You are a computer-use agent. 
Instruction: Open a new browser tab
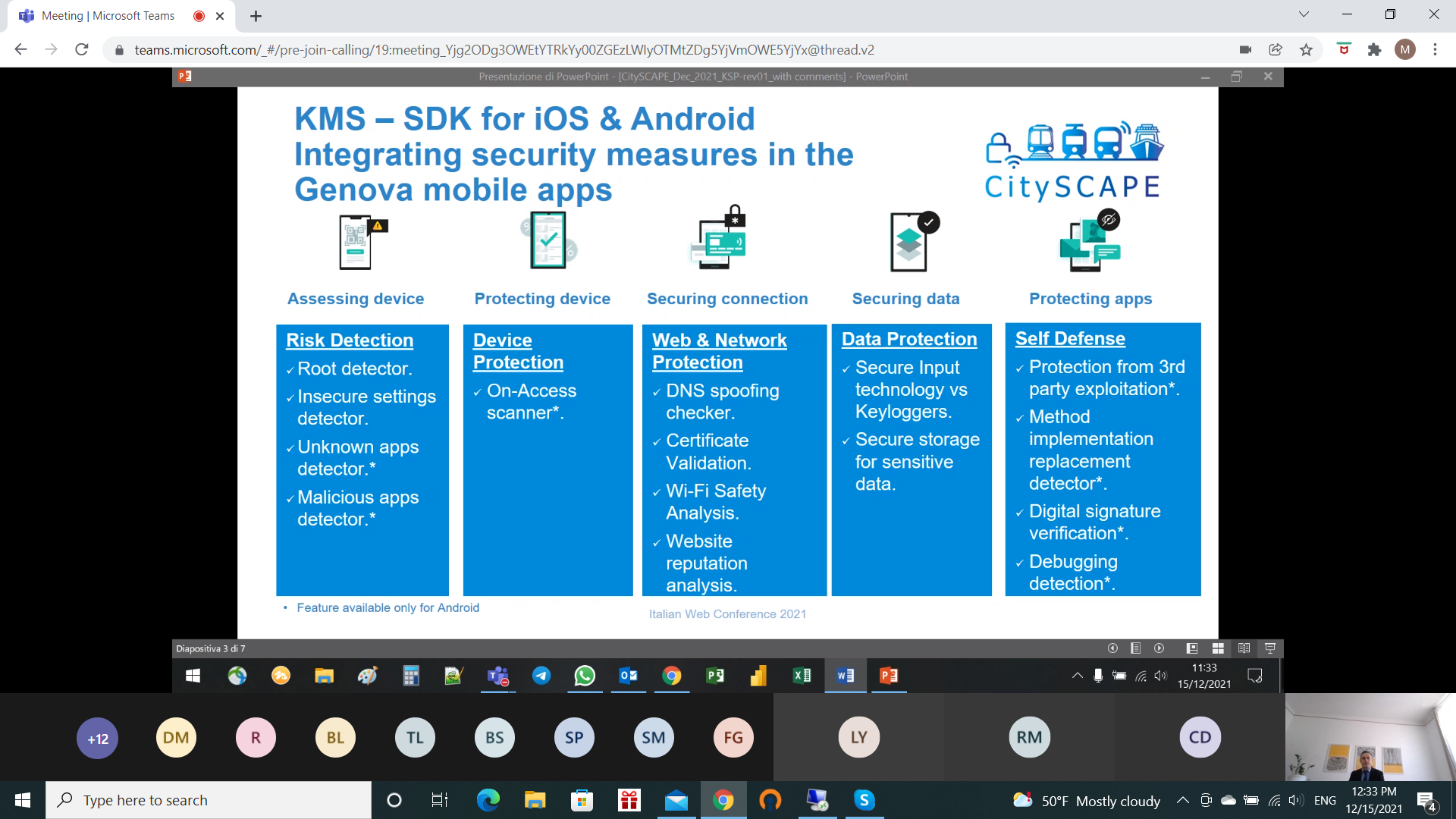(256, 16)
